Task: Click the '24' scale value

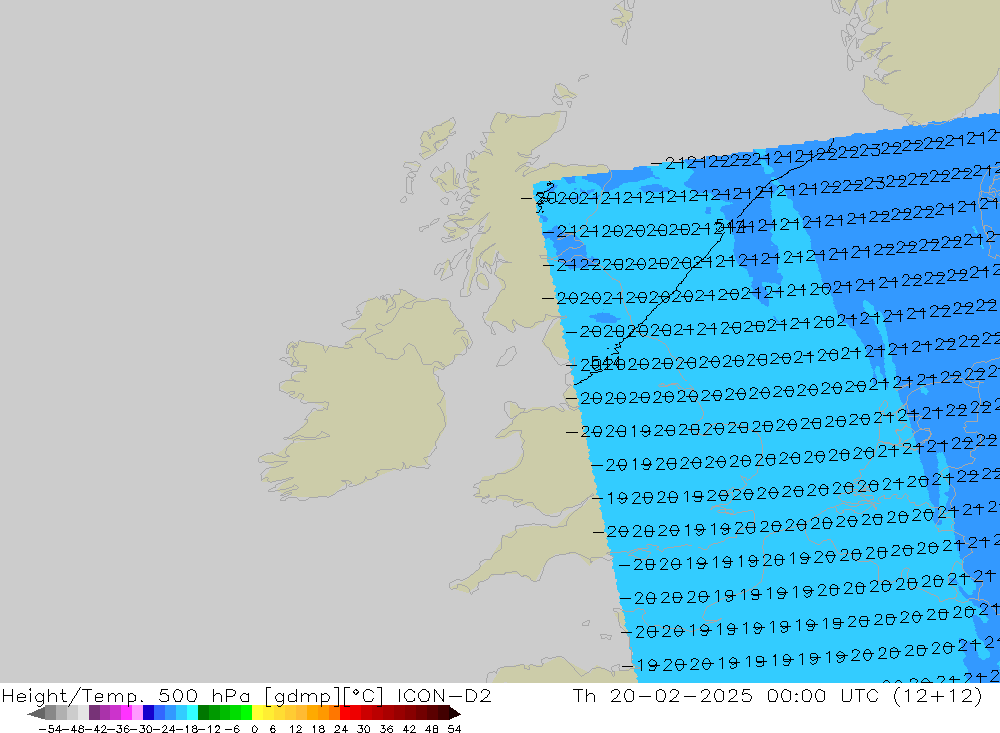Action: tap(341, 729)
